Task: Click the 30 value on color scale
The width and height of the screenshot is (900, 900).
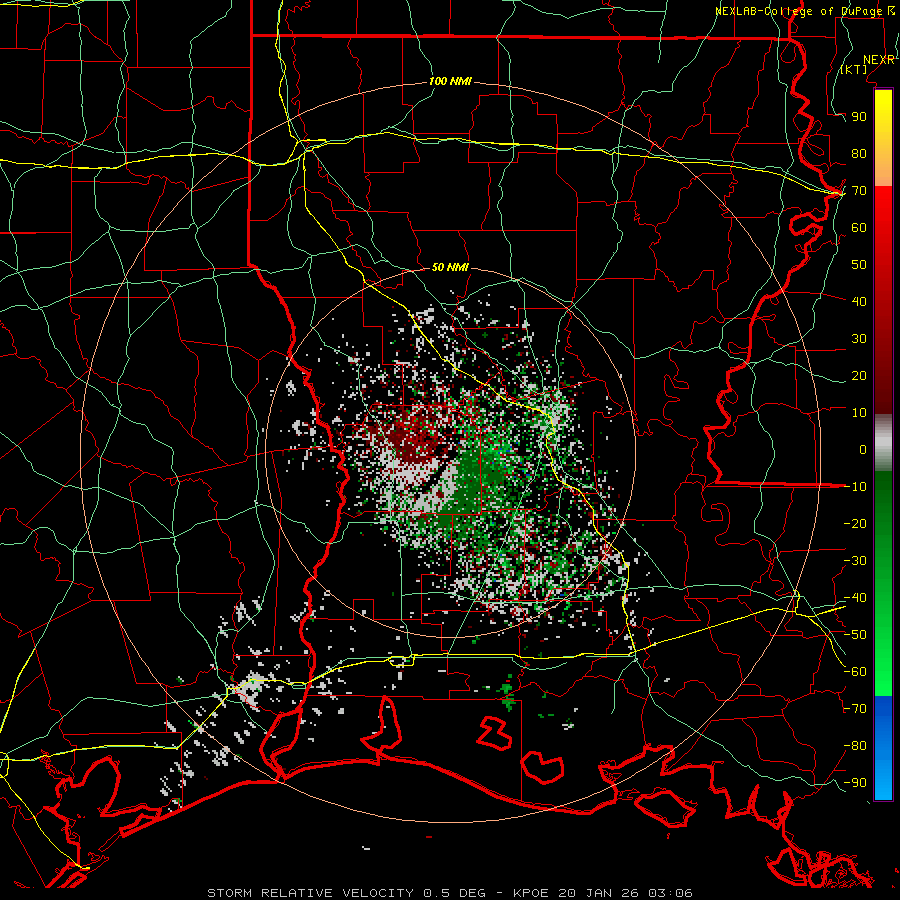Action: [x=859, y=339]
